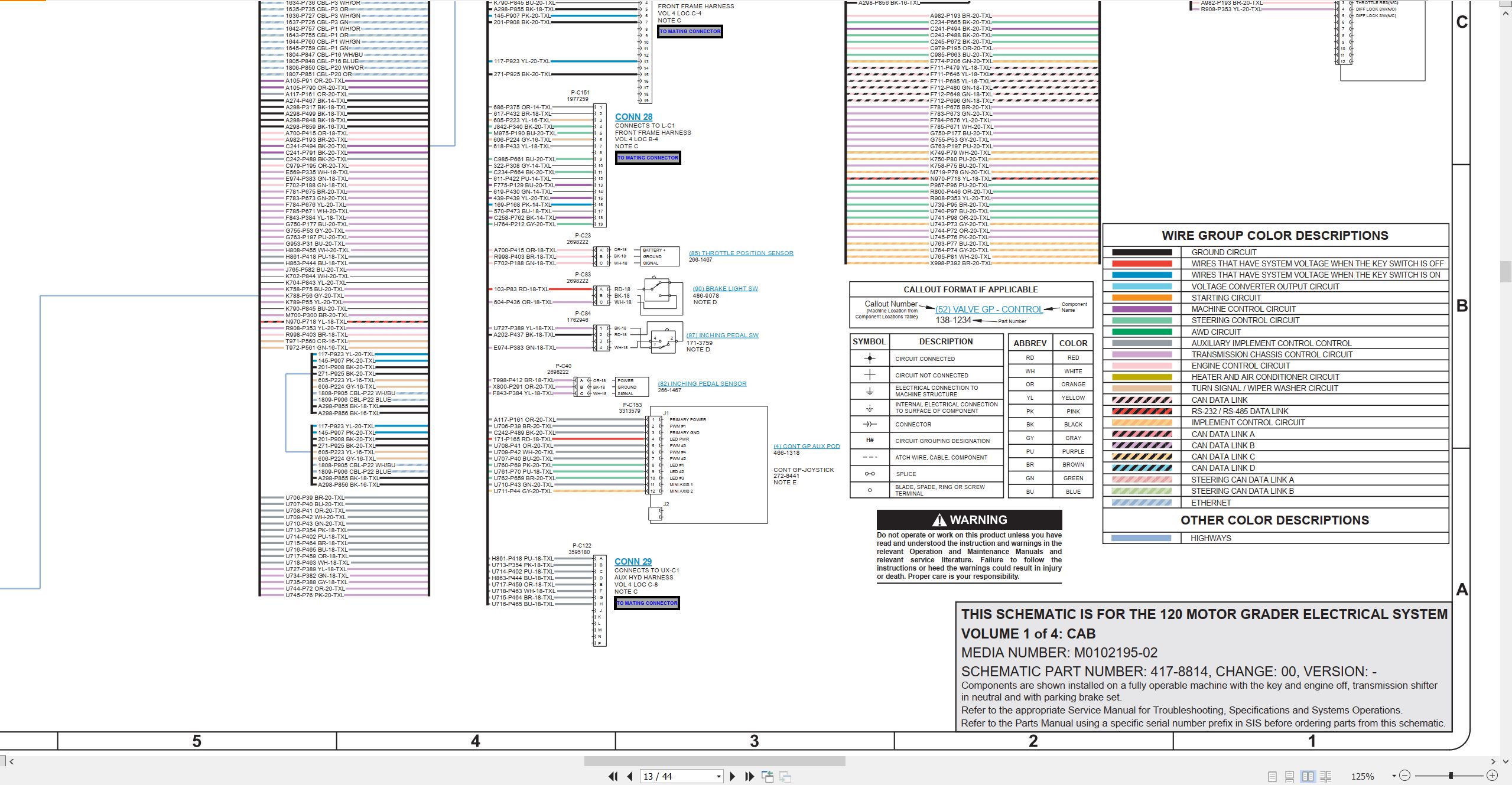Click the zoom slider handle
The height and width of the screenshot is (785, 1512).
1451,776
